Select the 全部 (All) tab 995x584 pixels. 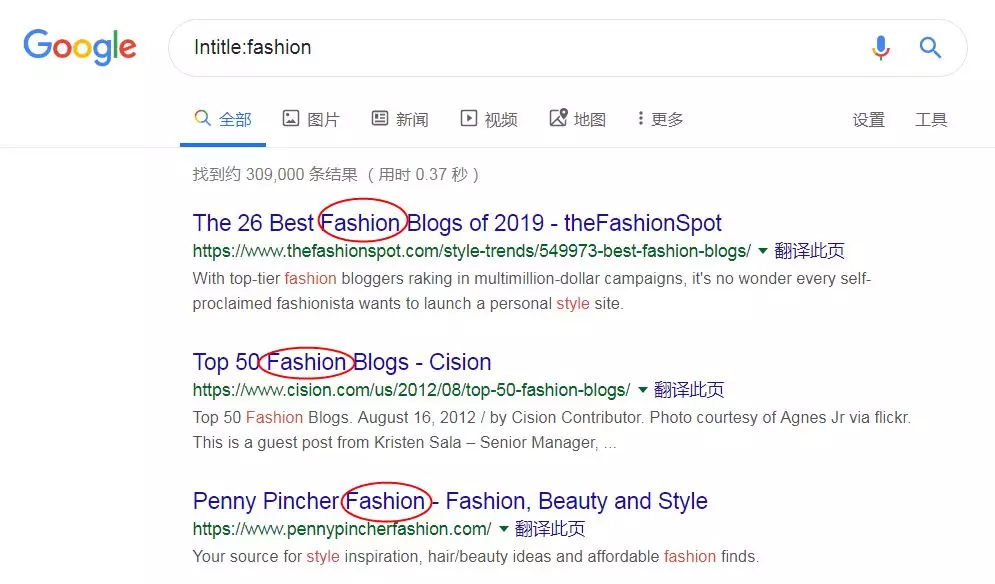click(x=223, y=119)
